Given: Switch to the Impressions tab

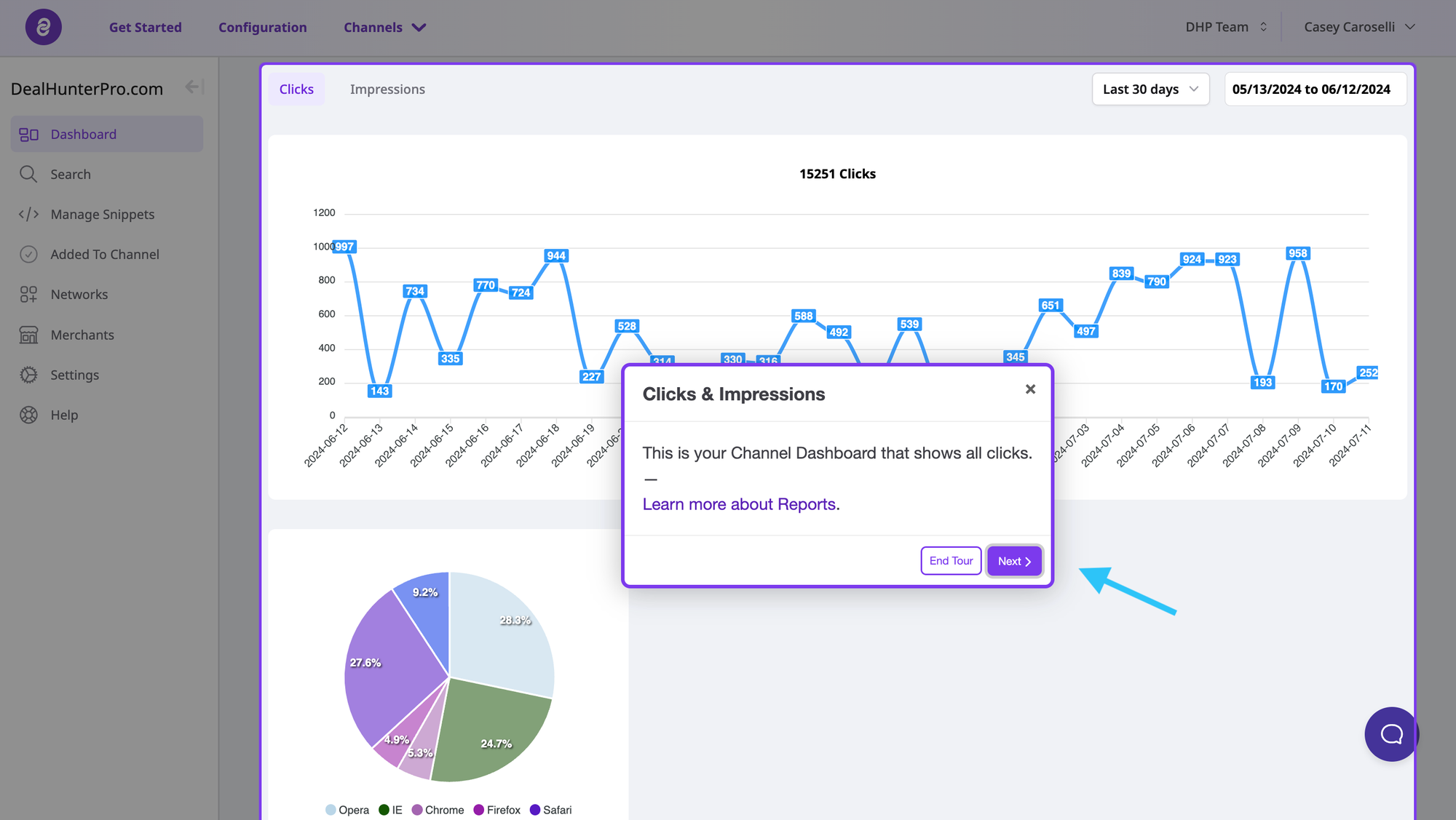Looking at the screenshot, I should click(387, 89).
